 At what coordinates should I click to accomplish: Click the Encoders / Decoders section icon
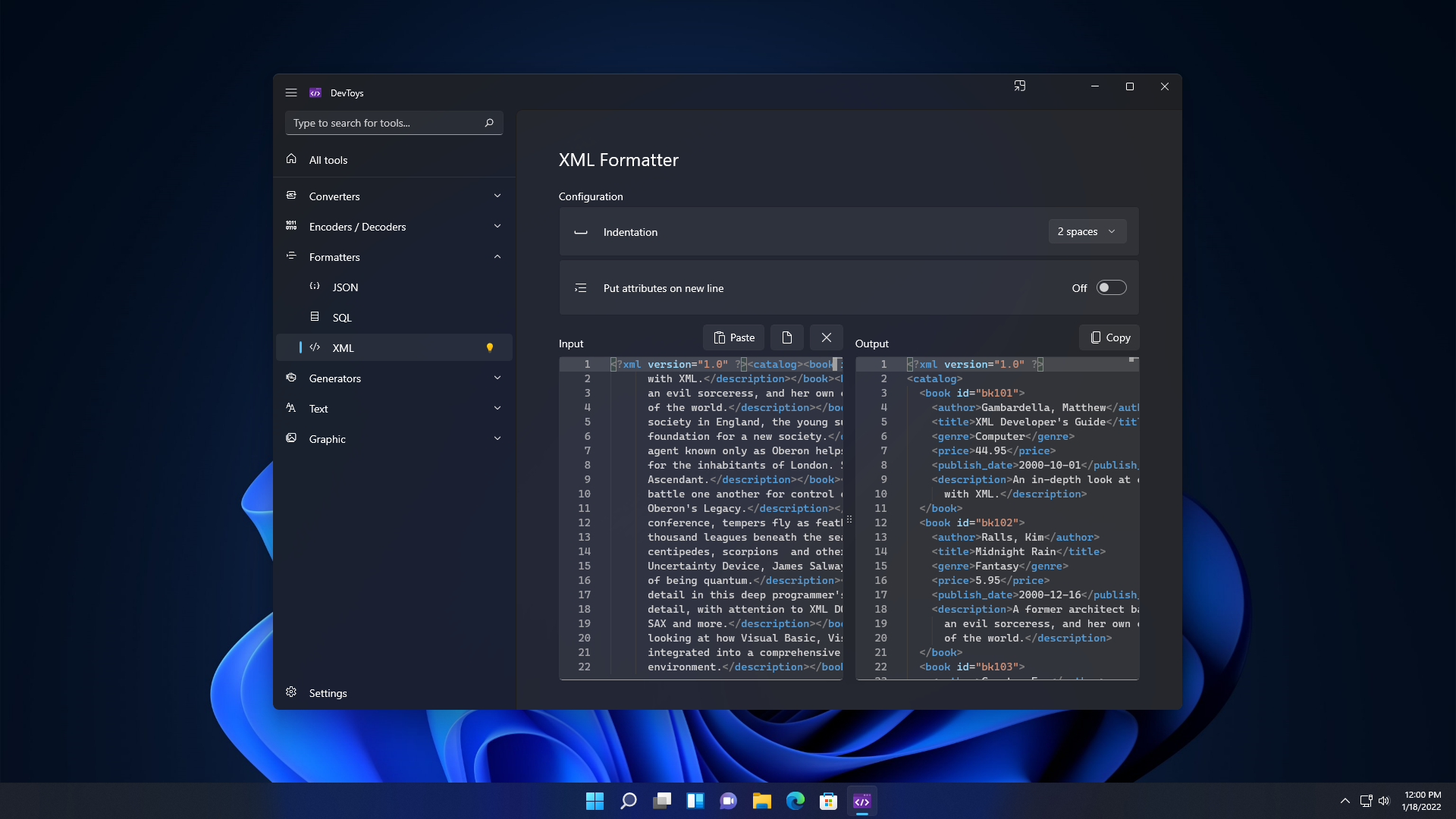point(291,226)
